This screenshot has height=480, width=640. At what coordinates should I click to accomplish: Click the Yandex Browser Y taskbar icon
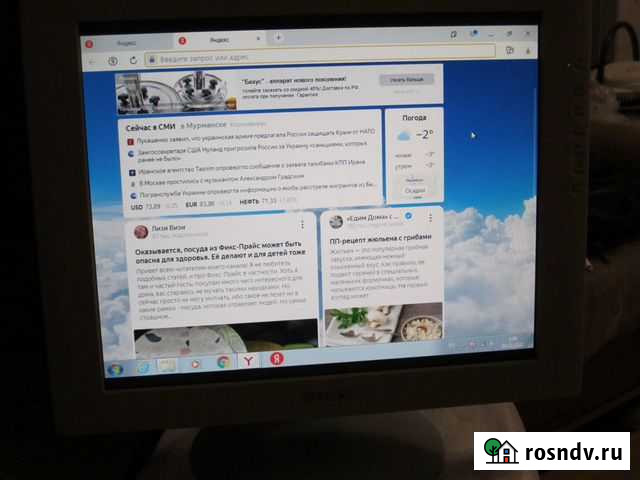point(247,361)
